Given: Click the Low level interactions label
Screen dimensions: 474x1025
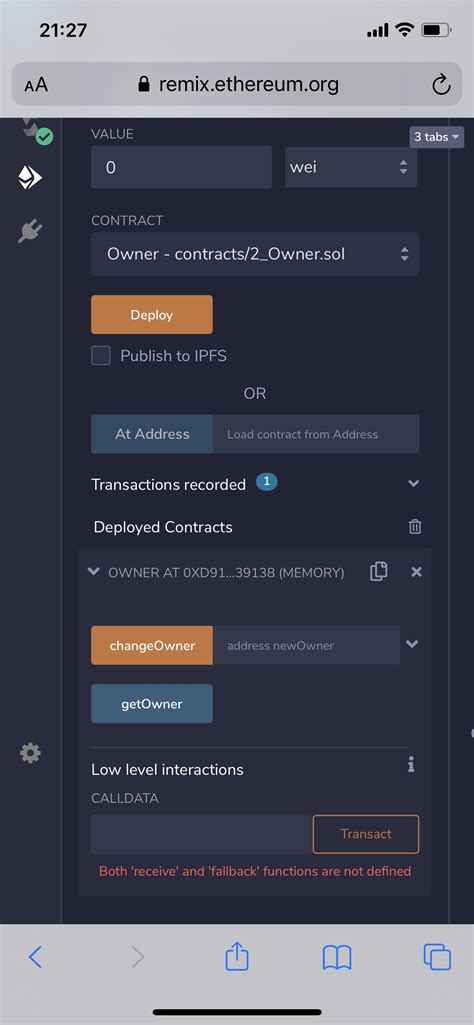Looking at the screenshot, I should pyautogui.click(x=167, y=769).
